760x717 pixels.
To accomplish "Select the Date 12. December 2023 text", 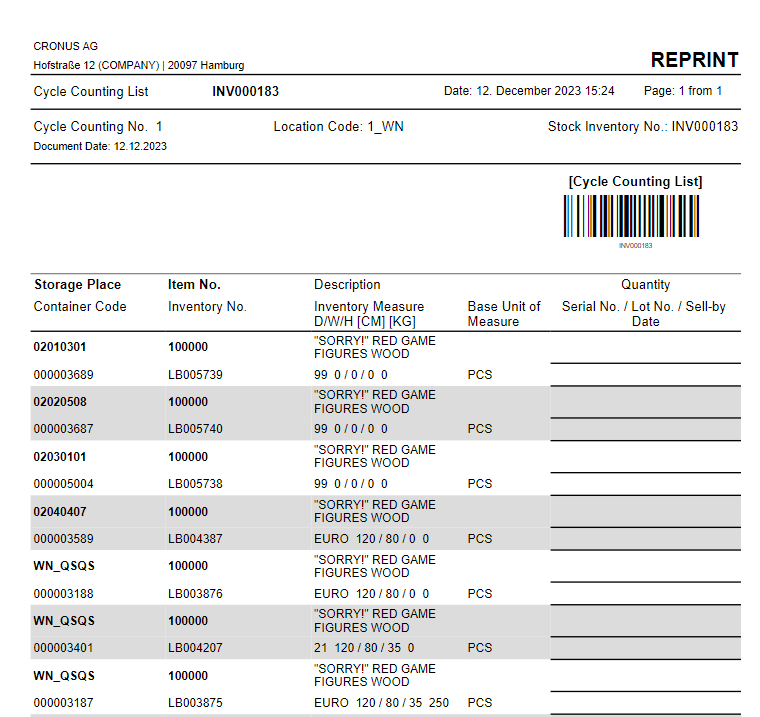I will pos(529,91).
